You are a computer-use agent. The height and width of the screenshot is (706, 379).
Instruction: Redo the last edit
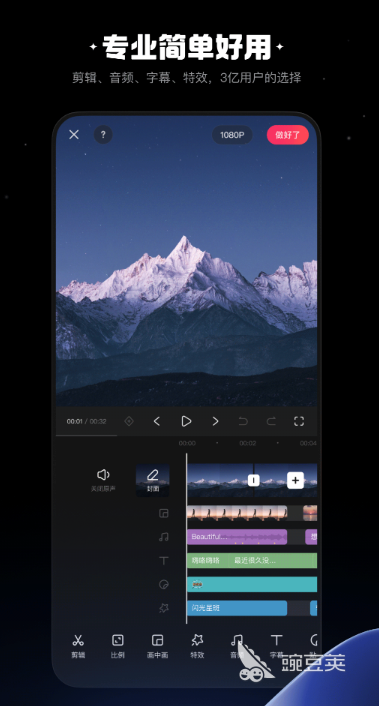[271, 421]
